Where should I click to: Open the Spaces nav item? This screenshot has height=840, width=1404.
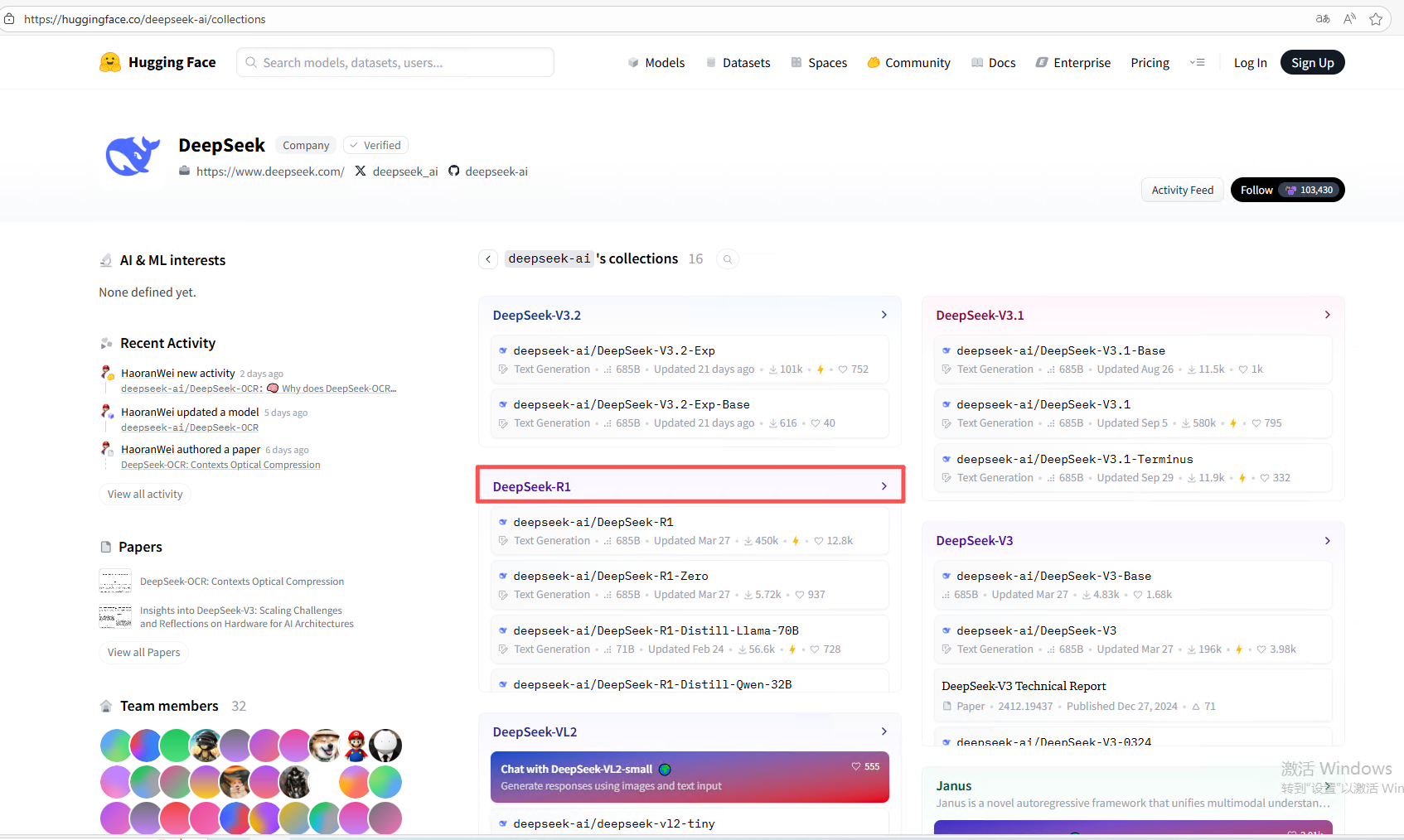coord(819,63)
